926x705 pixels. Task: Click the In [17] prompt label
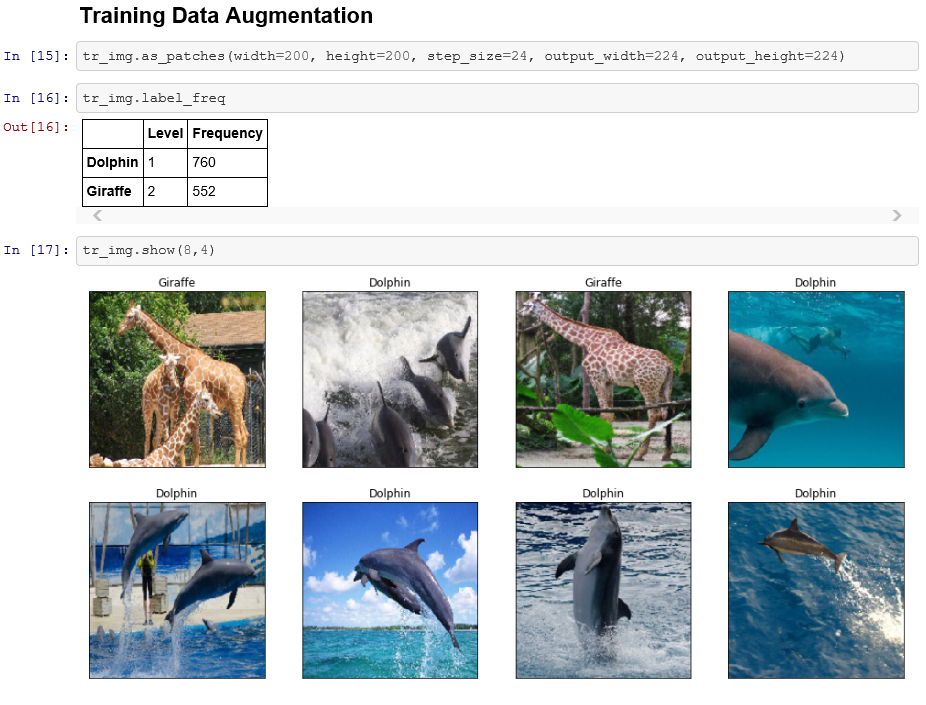pyautogui.click(x=36, y=250)
